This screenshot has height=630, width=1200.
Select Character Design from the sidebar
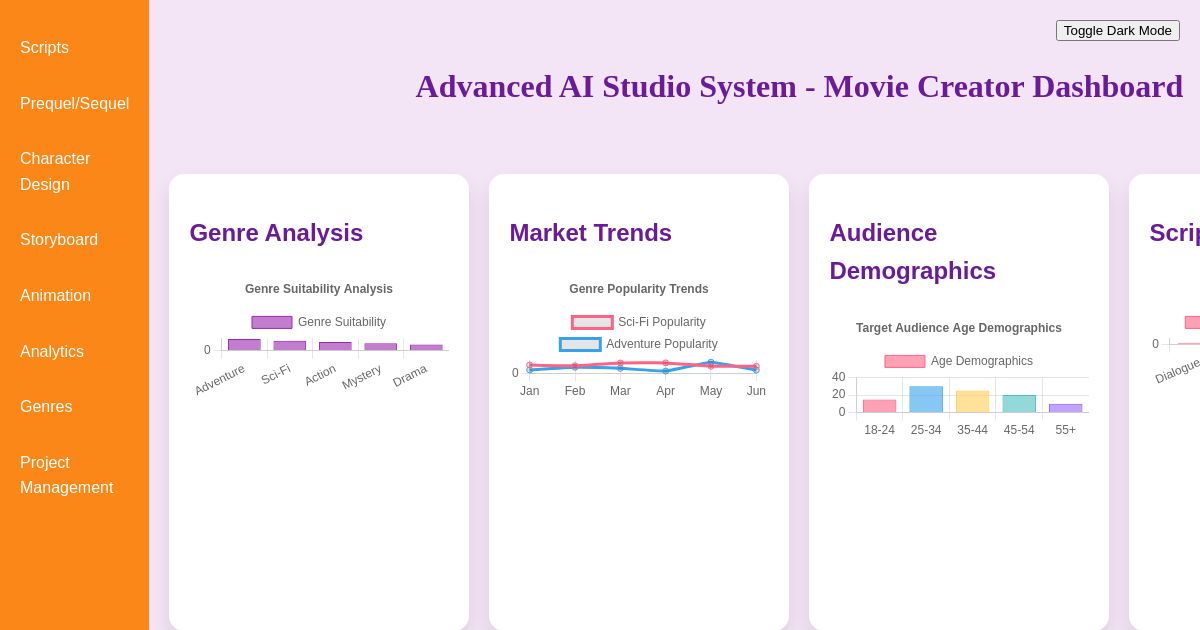(55, 171)
